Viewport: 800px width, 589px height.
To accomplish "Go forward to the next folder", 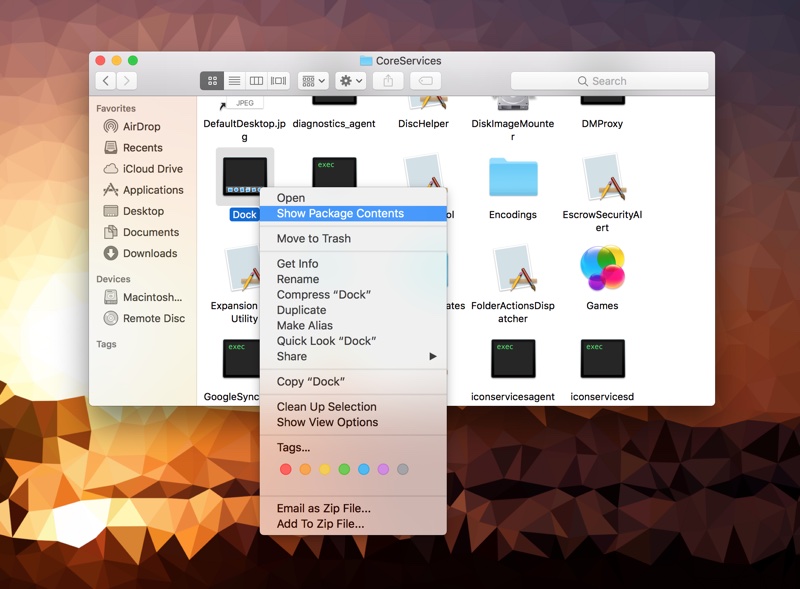I will coord(127,81).
